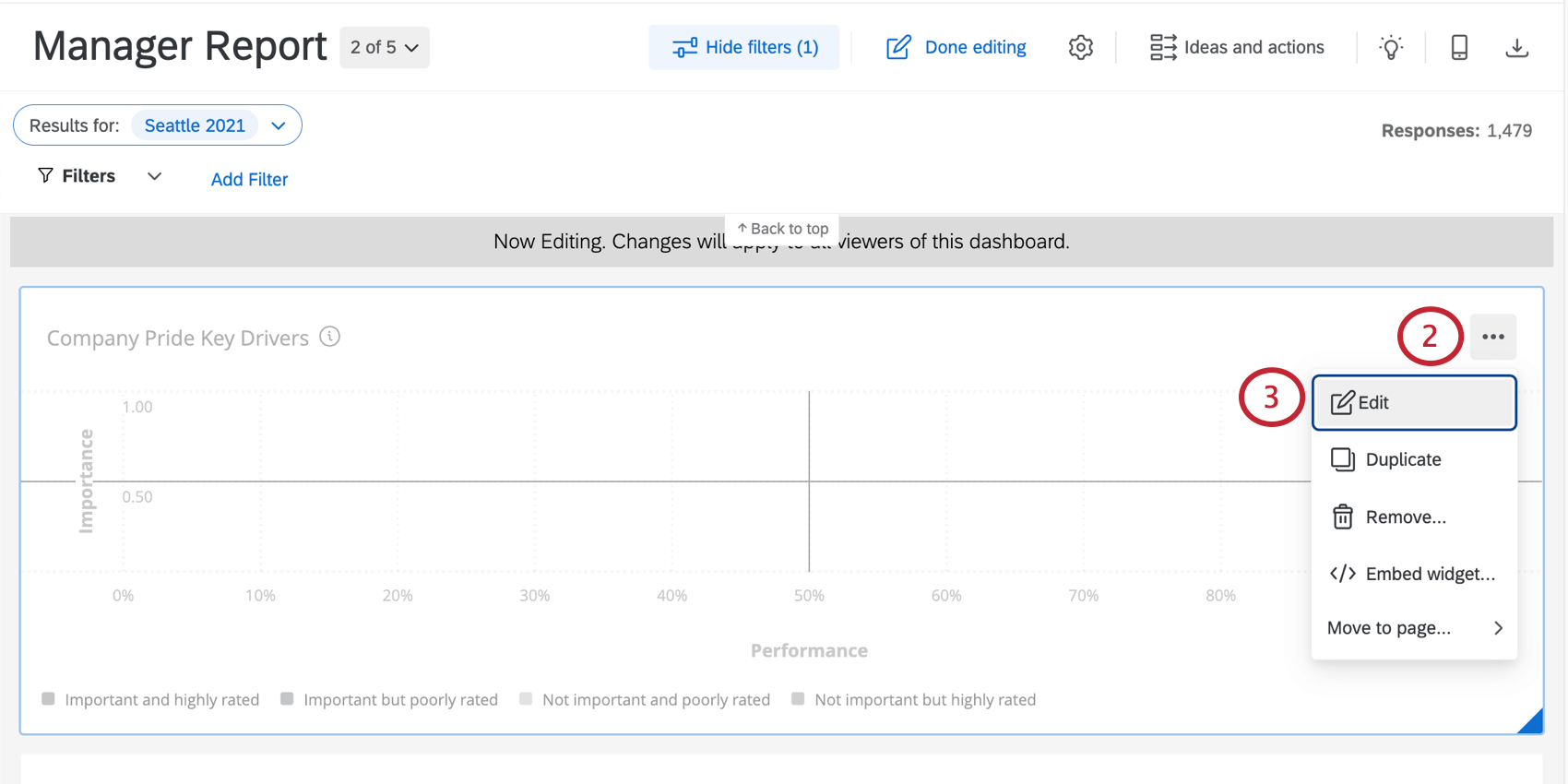
Task: Choose Duplicate in the widget menu
Action: [x=1402, y=459]
